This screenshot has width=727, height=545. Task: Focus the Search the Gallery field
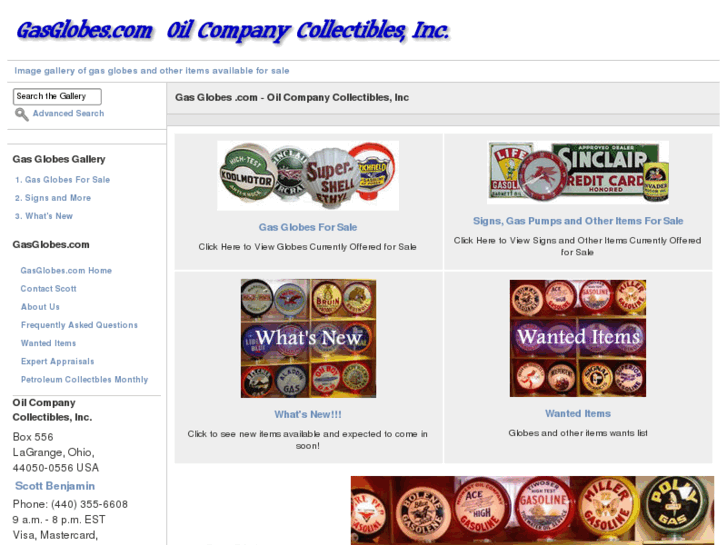click(x=57, y=96)
